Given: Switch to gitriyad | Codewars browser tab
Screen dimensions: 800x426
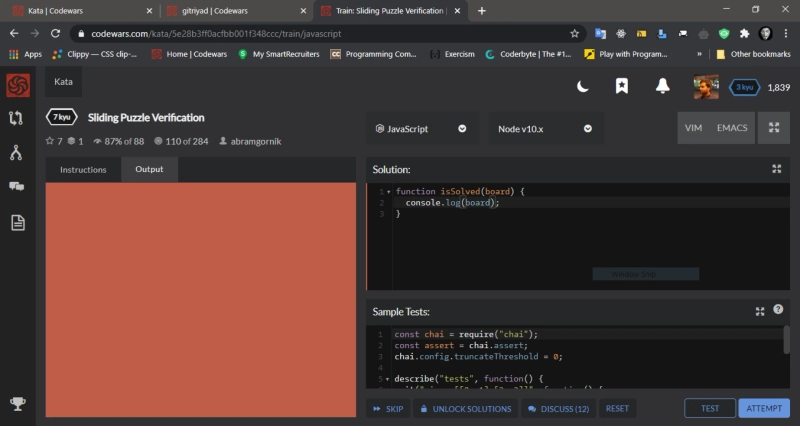Looking at the screenshot, I should click(x=237, y=11).
